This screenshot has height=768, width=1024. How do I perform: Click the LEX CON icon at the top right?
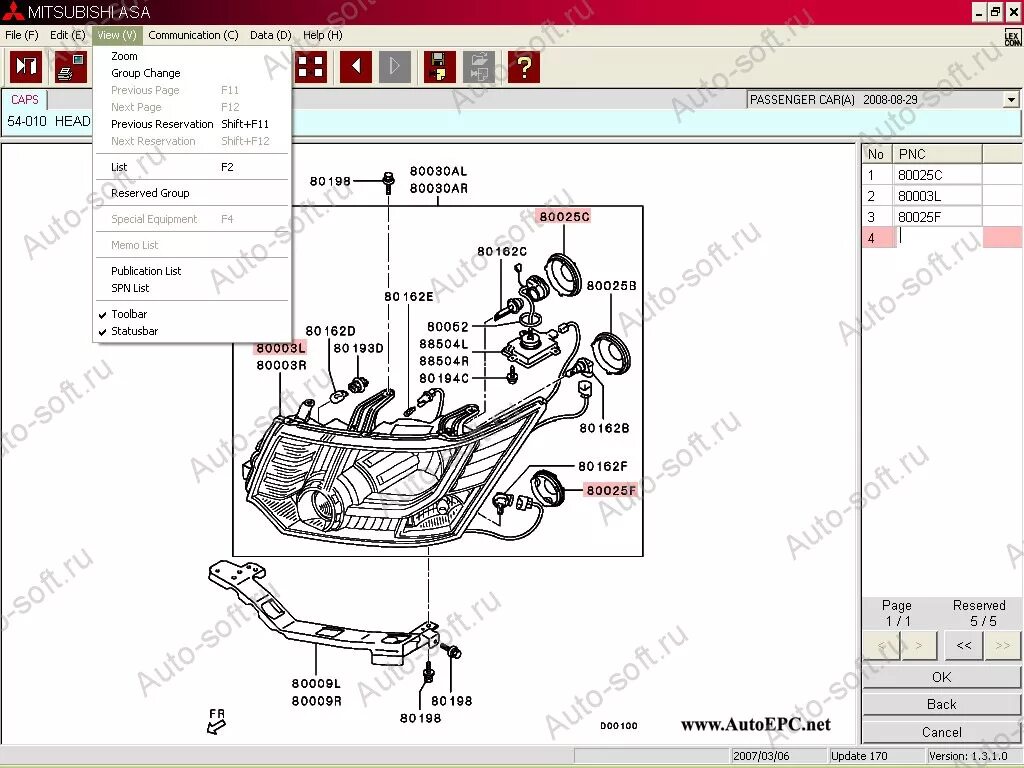click(1012, 38)
